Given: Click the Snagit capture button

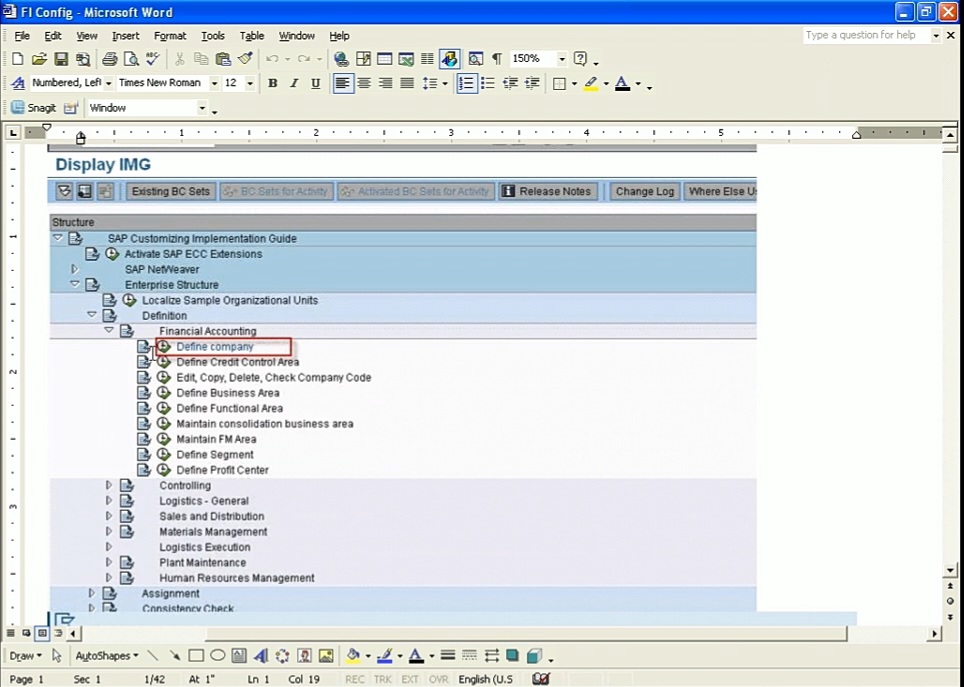Looking at the screenshot, I should (x=34, y=108).
